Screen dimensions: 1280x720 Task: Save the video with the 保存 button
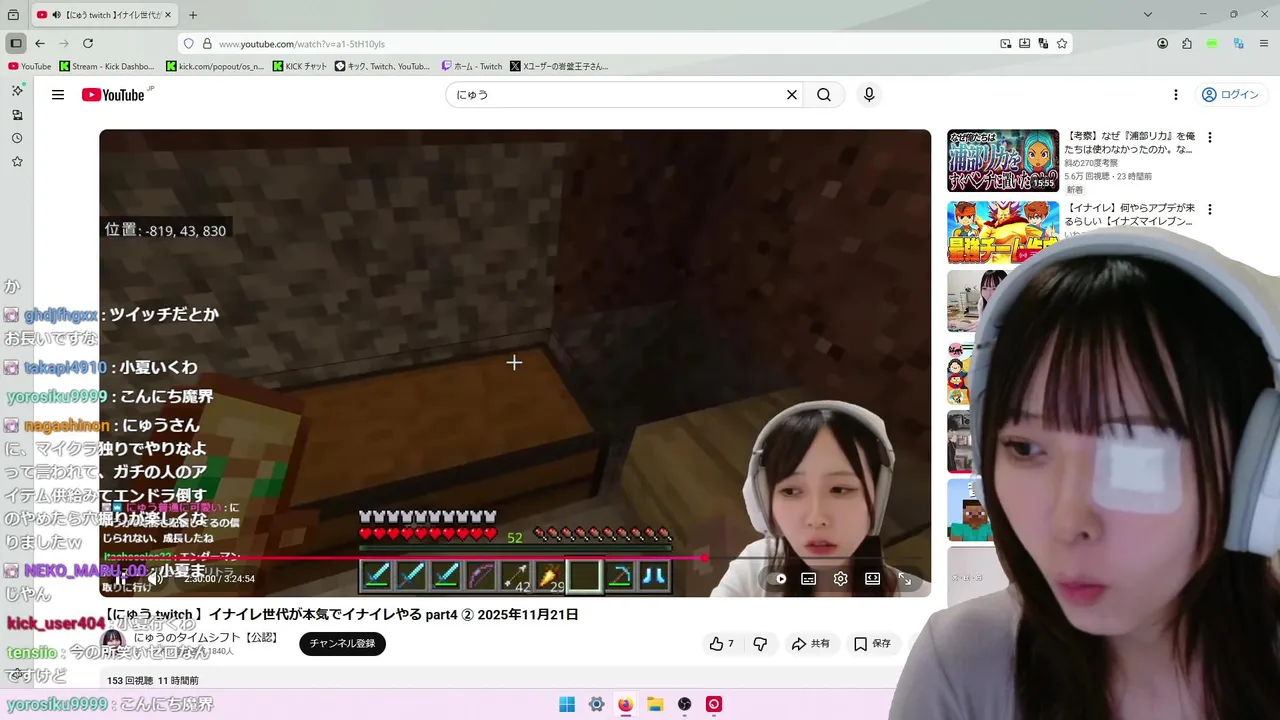(x=872, y=644)
